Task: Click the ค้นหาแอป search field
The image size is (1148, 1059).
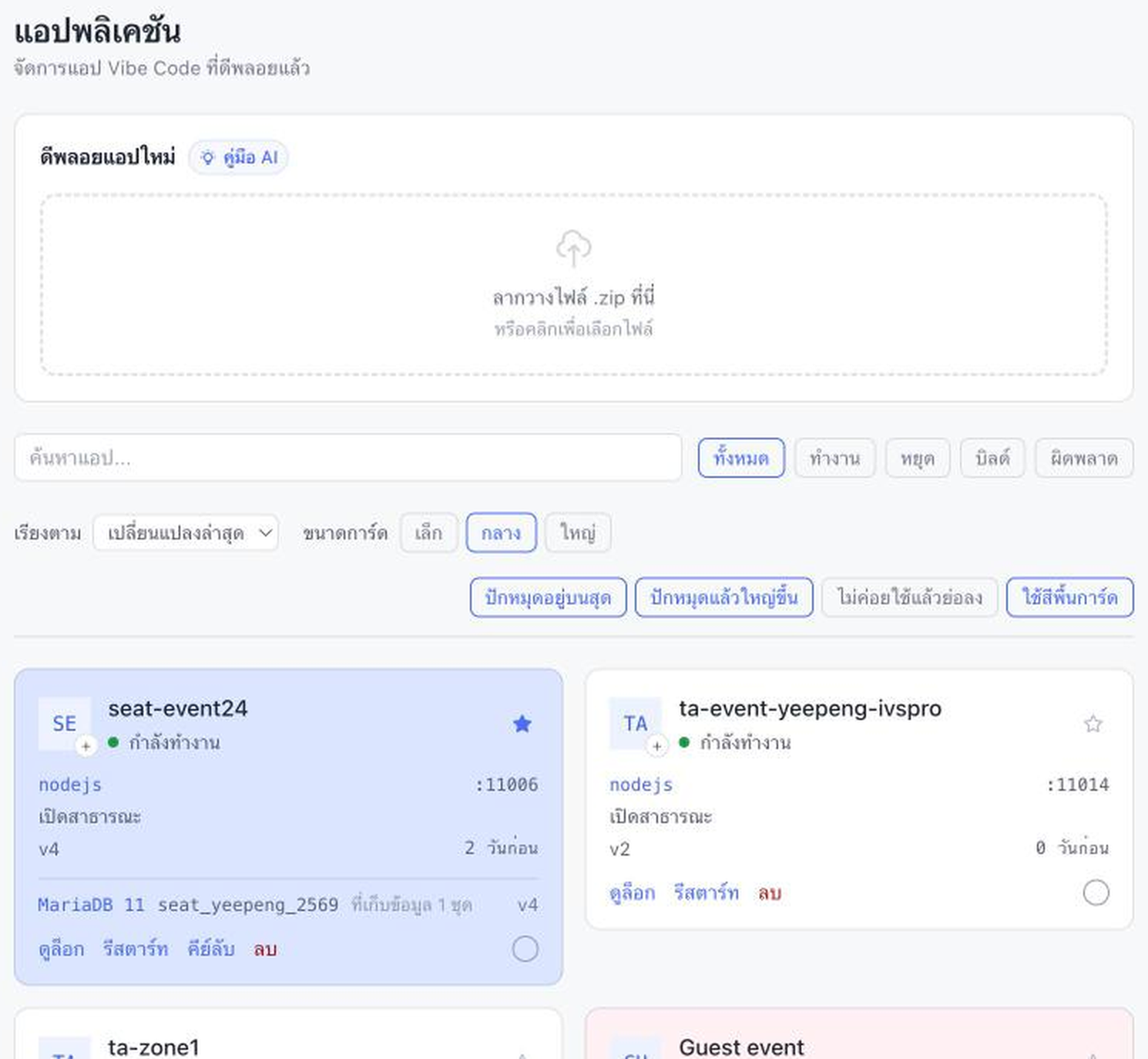Action: click(348, 458)
